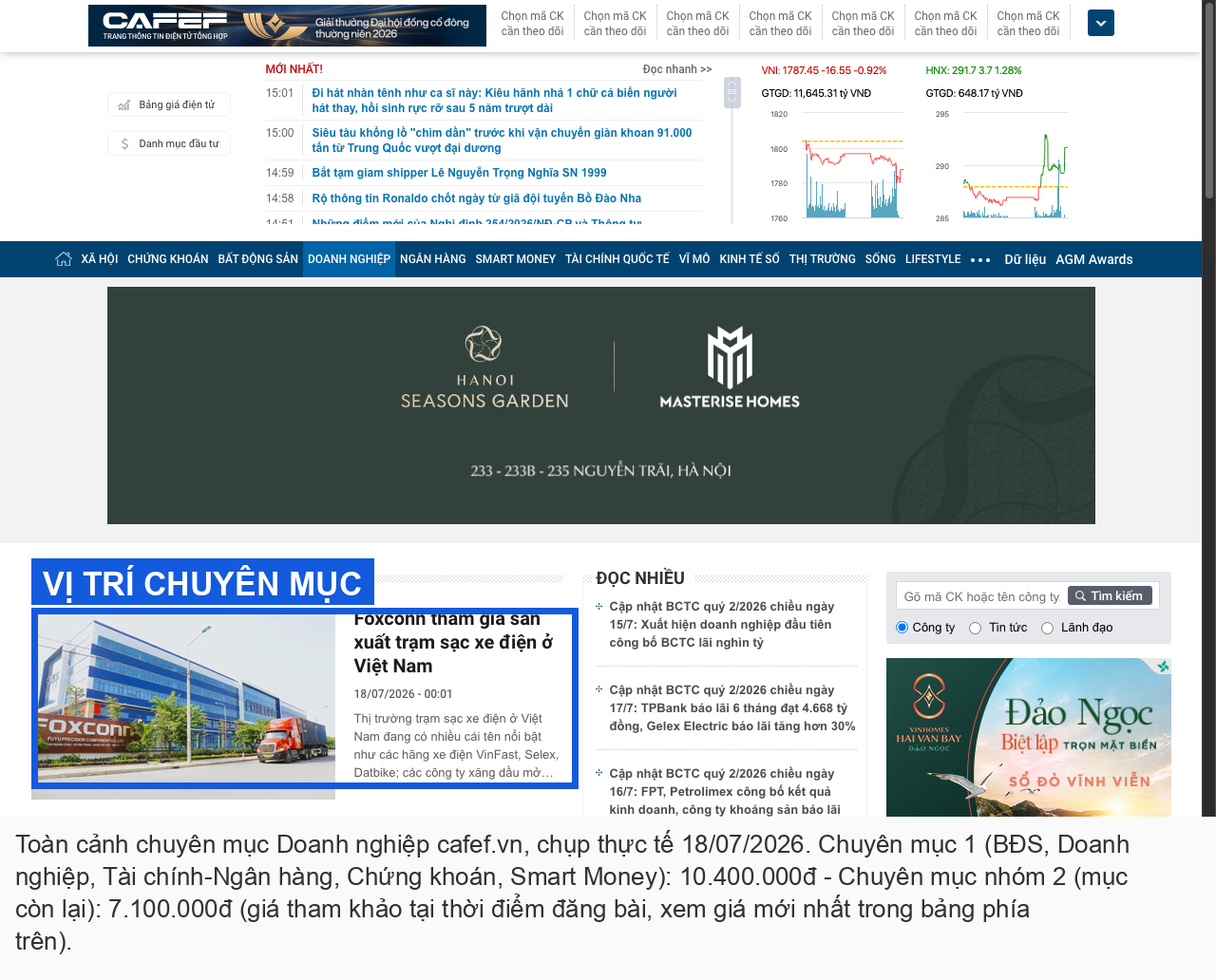Navigate to TÀI CHÍNH QUỐC TẾ
This screenshot has height=980, width=1216.
[617, 259]
